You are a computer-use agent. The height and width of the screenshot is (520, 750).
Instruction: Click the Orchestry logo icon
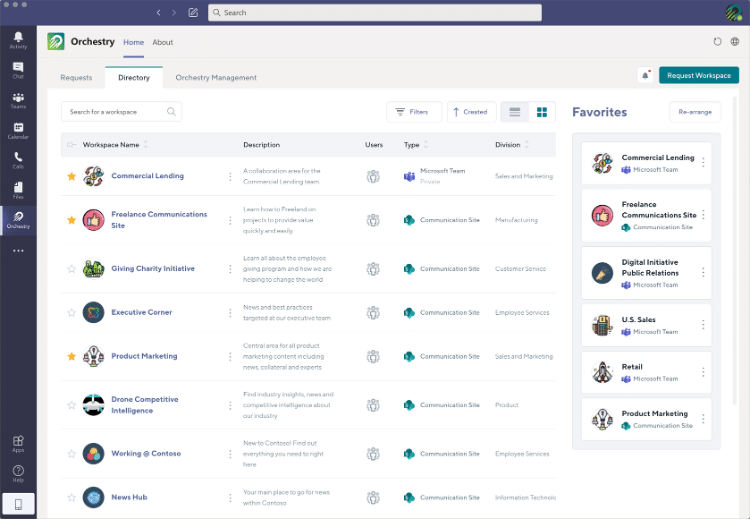pos(56,42)
